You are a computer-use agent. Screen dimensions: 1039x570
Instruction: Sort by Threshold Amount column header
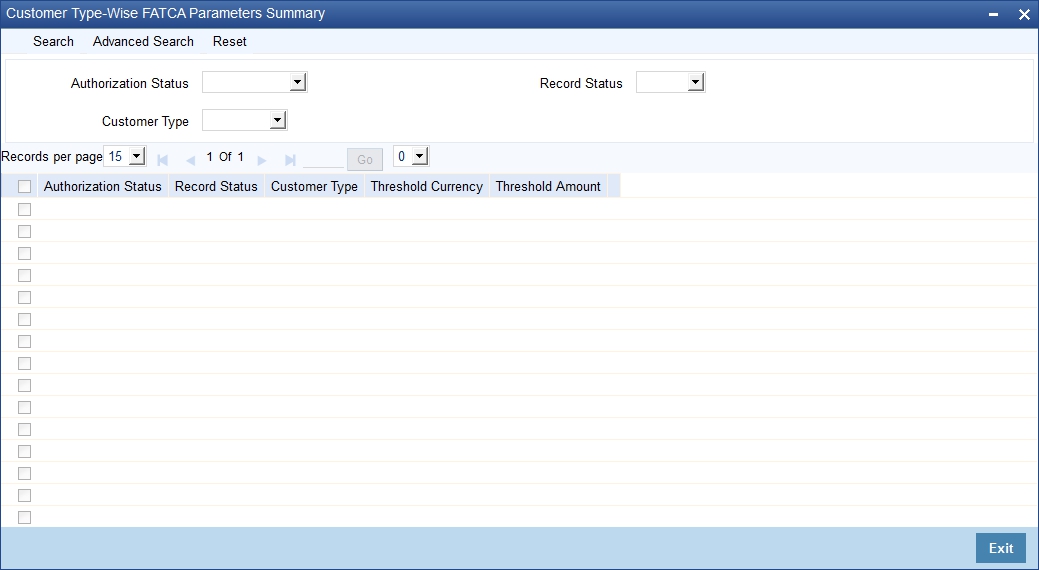(548, 186)
